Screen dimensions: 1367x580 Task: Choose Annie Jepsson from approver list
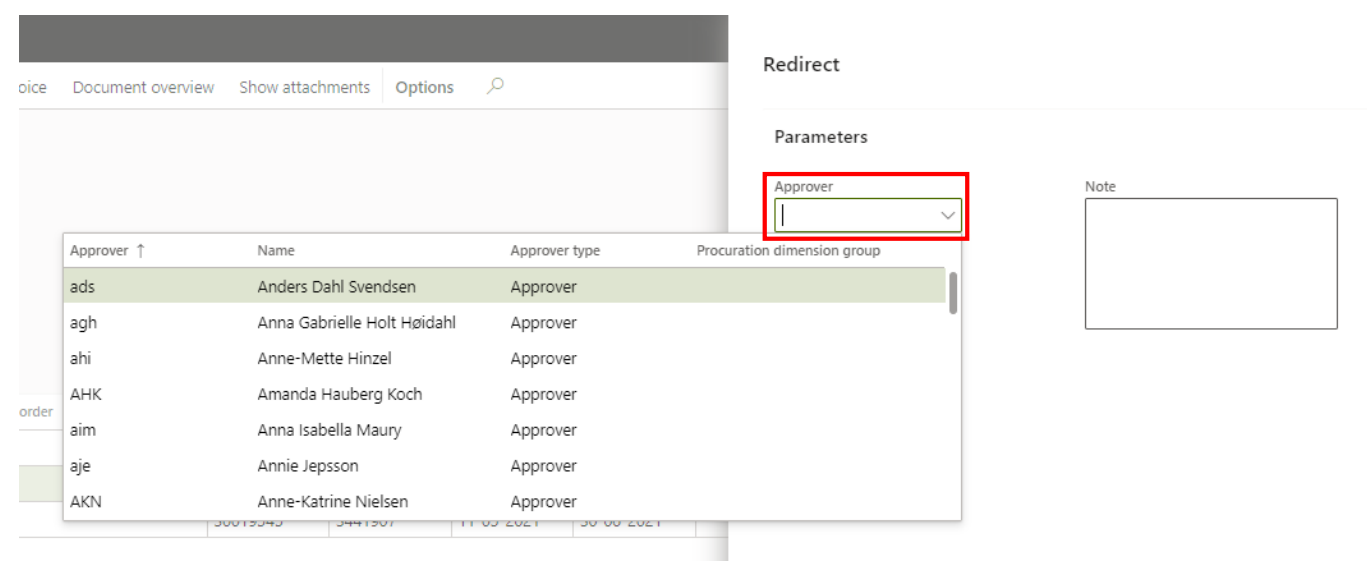(307, 466)
